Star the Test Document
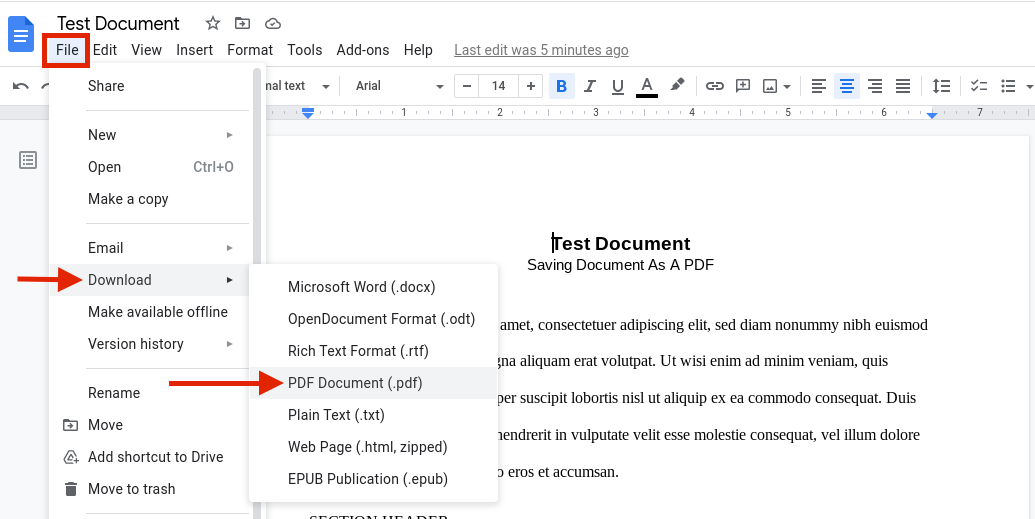The image size is (1035, 519). click(213, 24)
